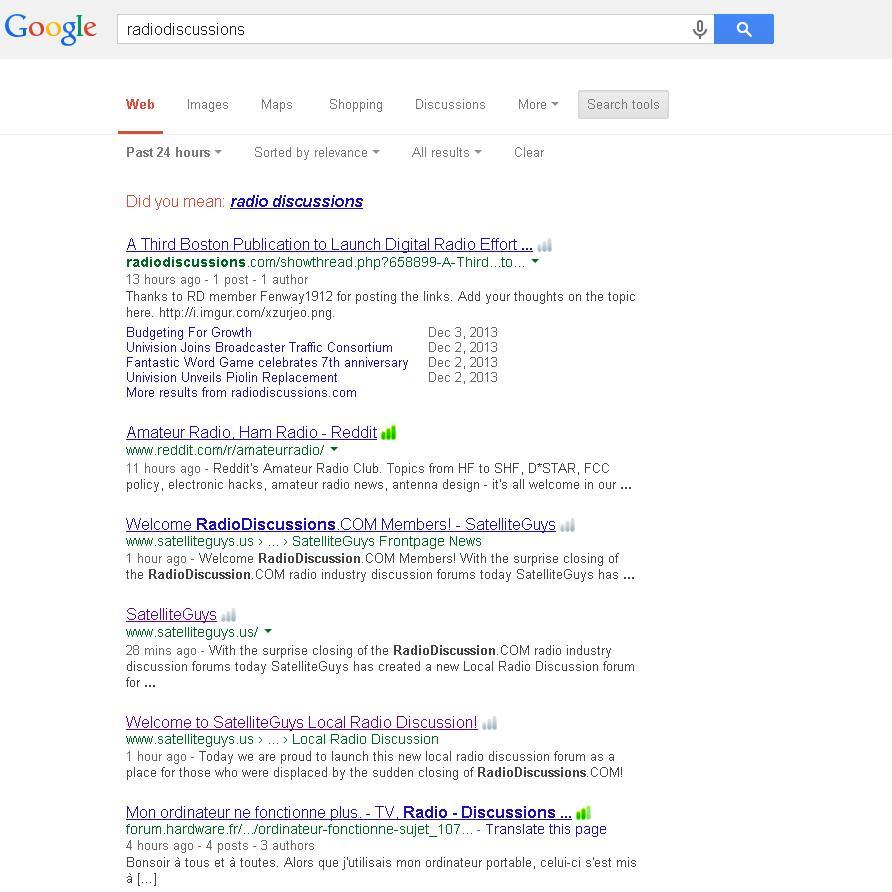892x892 pixels.
Task: Open the All results dropdown
Action: 447,152
